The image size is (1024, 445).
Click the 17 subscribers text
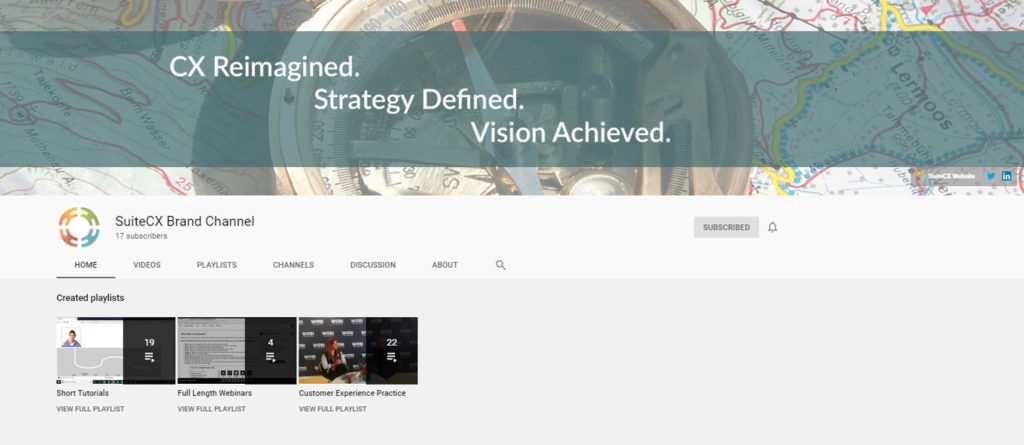click(141, 236)
